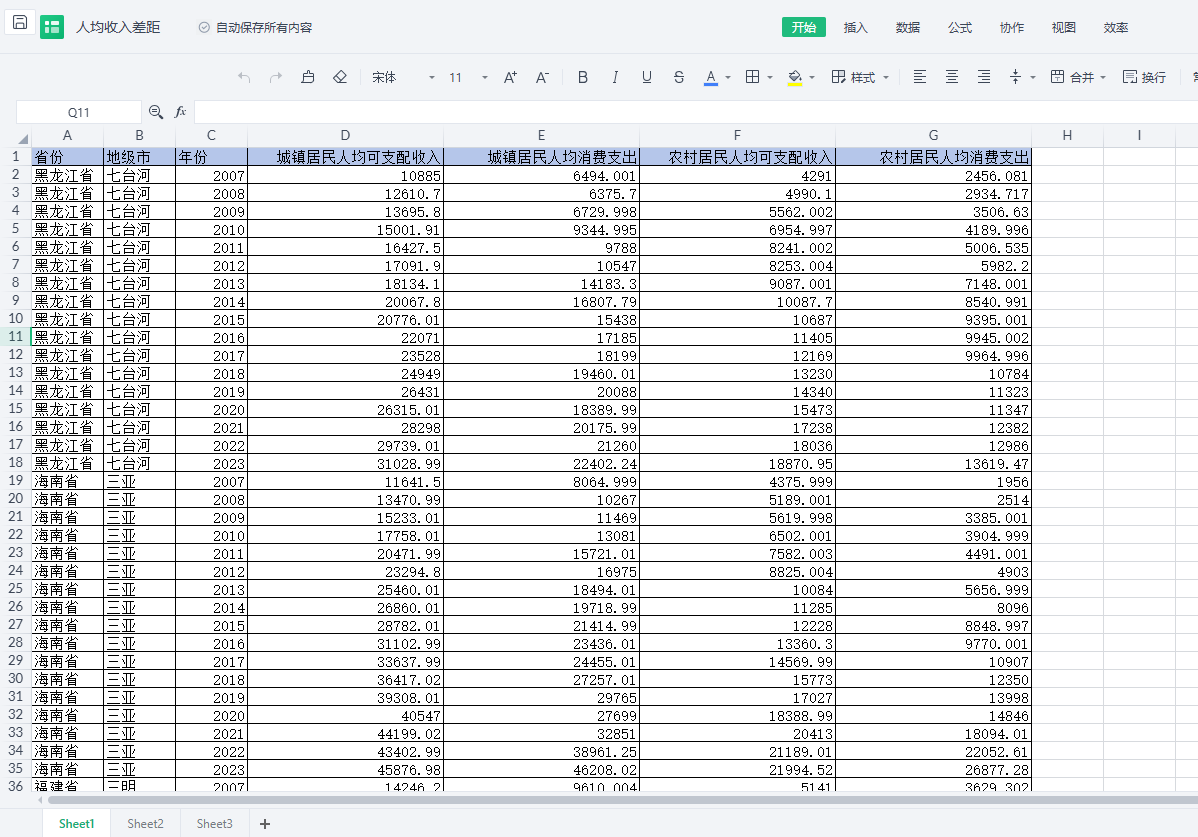Click the clear format eraser icon
This screenshot has width=1198, height=837.
[x=340, y=77]
